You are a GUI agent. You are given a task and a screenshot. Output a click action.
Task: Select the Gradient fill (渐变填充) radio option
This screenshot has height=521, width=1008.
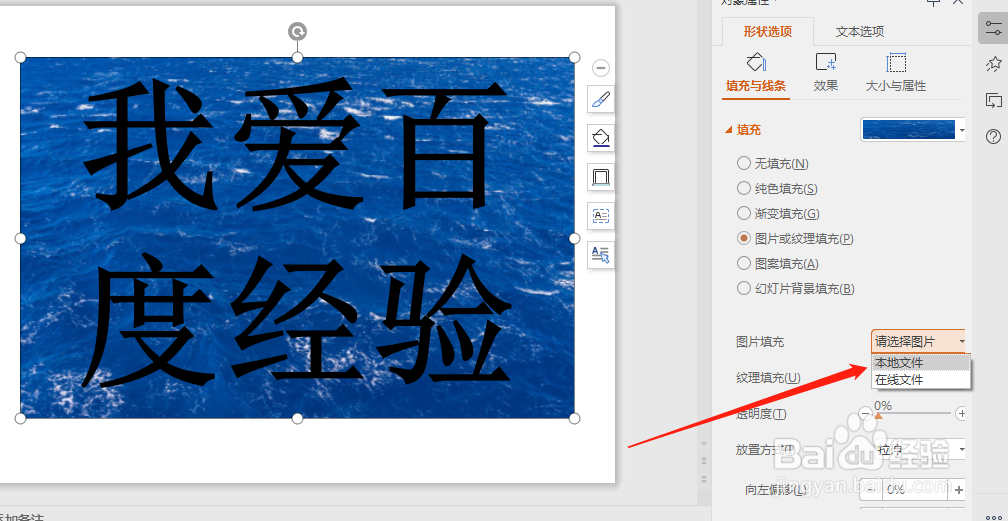tap(744, 214)
